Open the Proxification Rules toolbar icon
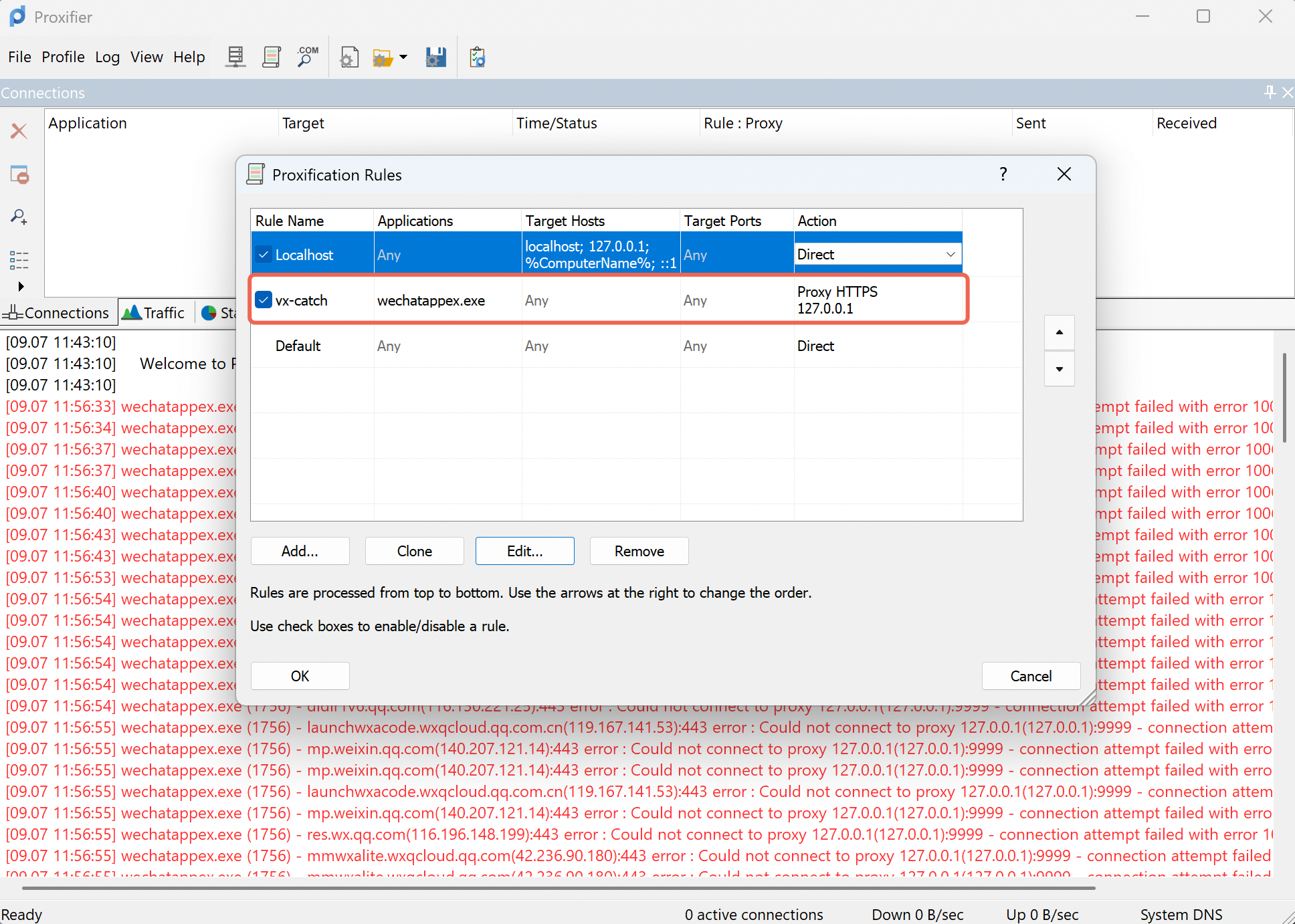Image resolution: width=1295 pixels, height=924 pixels. (272, 57)
